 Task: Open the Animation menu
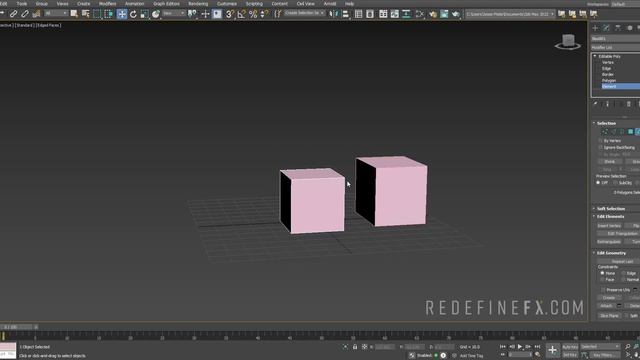point(134,4)
